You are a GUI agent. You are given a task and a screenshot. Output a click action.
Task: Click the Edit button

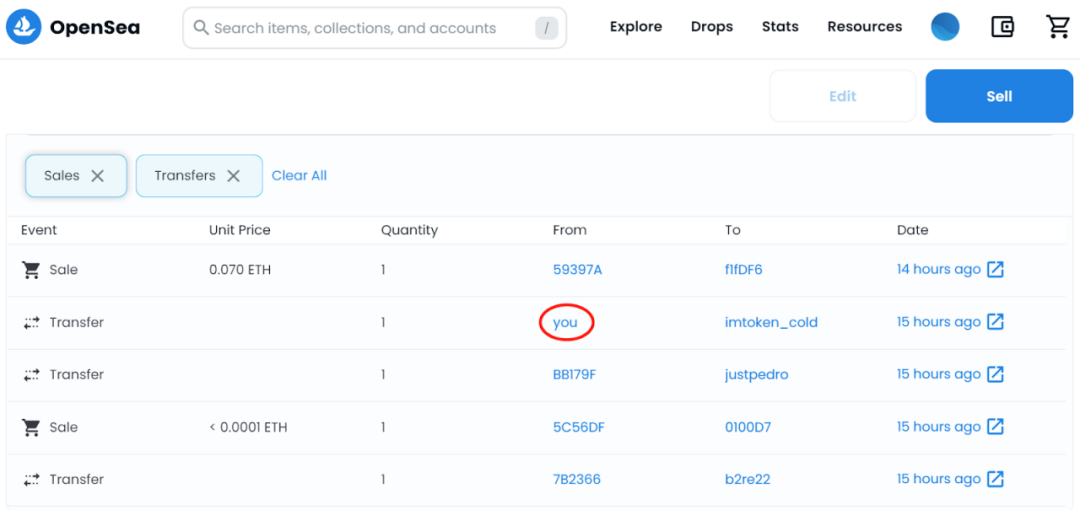pyautogui.click(x=842, y=96)
